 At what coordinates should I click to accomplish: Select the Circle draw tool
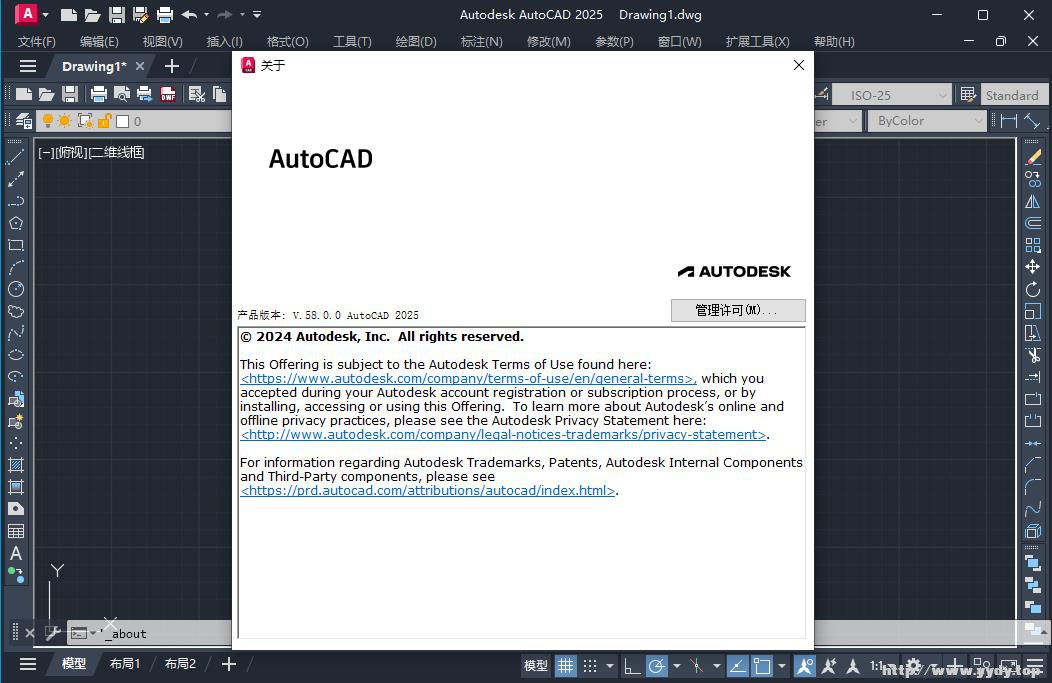point(15,289)
